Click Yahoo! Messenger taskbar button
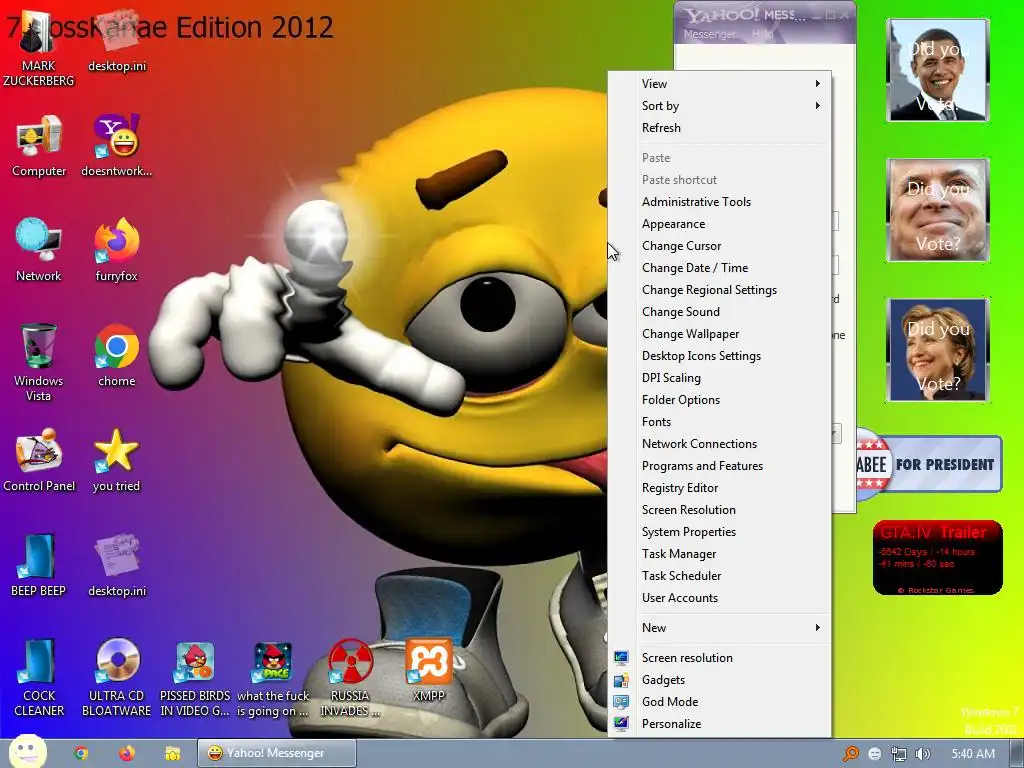This screenshot has width=1024, height=768. click(277, 753)
